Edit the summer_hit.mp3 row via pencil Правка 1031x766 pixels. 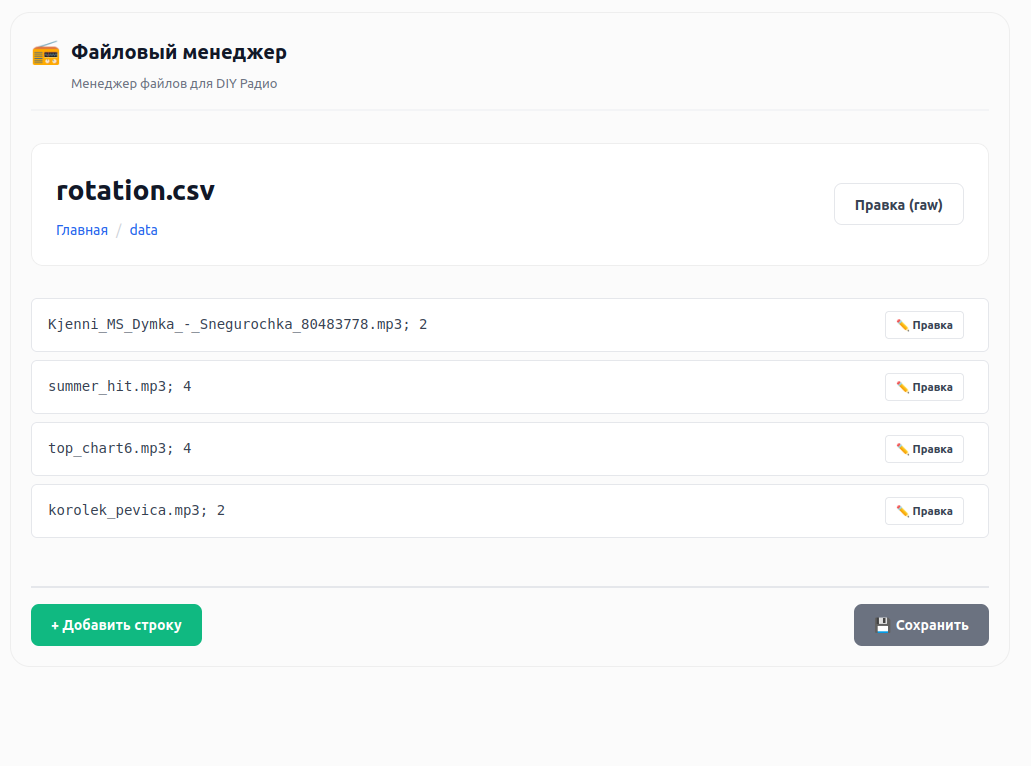[924, 387]
